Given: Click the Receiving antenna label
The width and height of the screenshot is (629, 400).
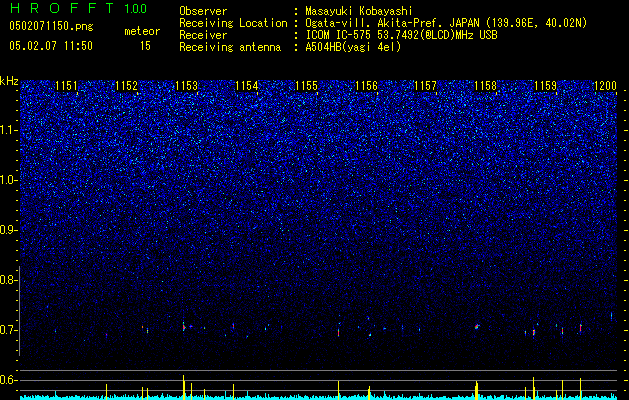Looking at the screenshot, I should 230,47.
